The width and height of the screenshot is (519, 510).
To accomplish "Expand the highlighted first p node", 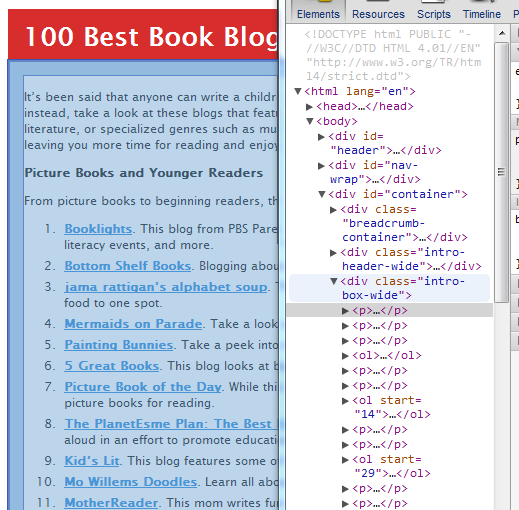I will point(345,311).
